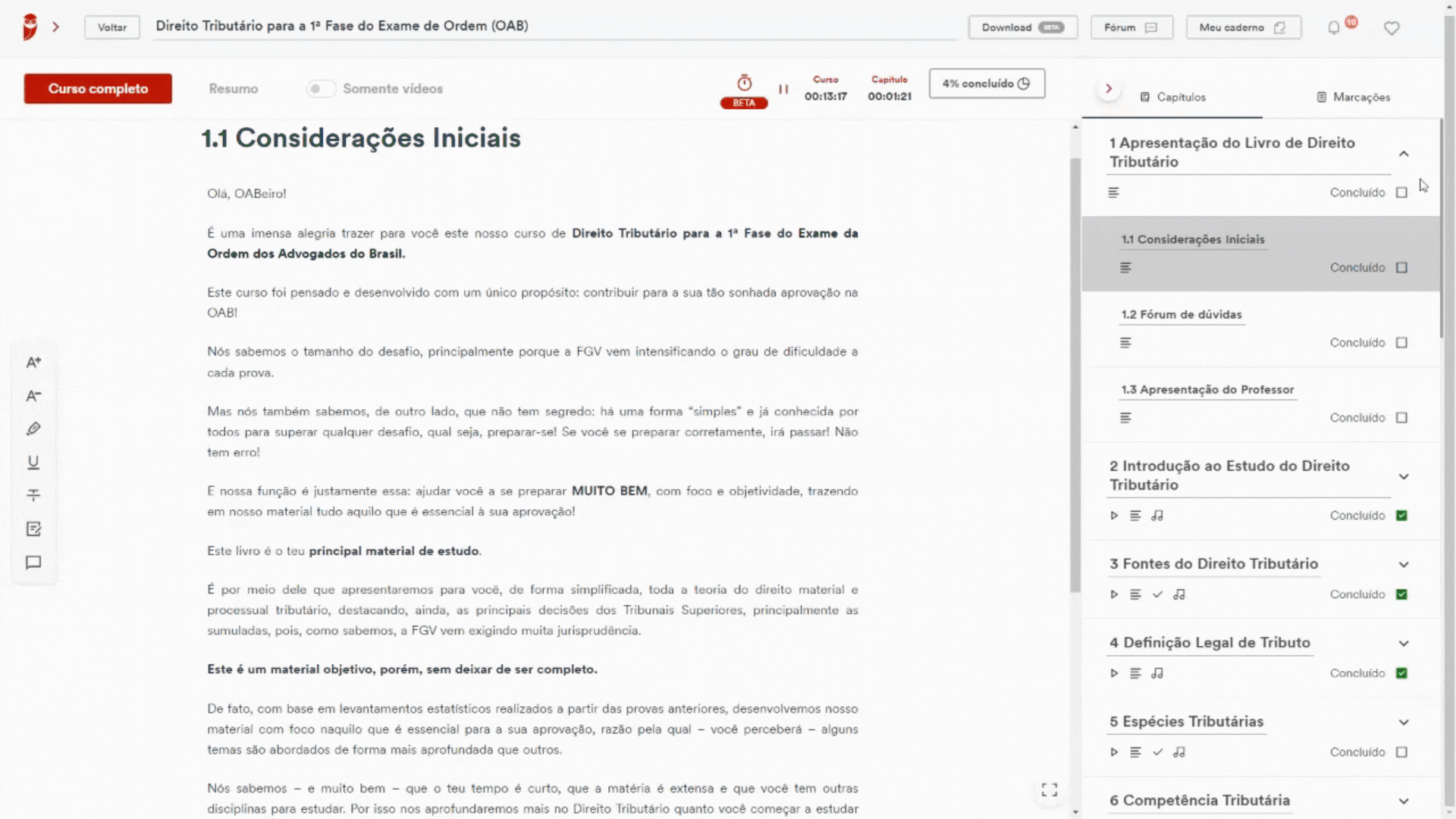The width and height of the screenshot is (1456, 819).
Task: Switch to the Marcações tab
Action: click(1354, 97)
